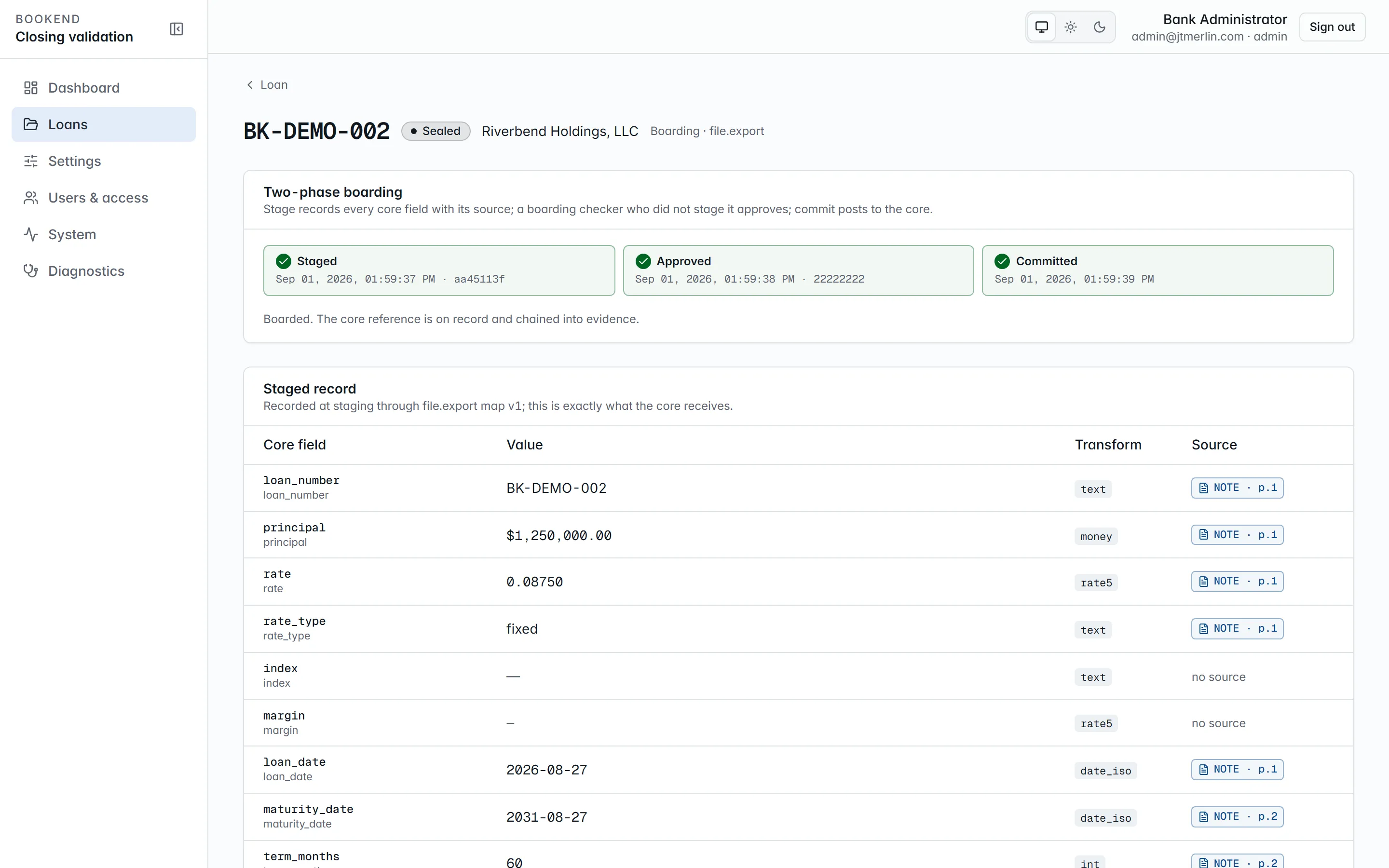This screenshot has height=868, width=1389.
Task: Click the admin@jtmerlin.com account text
Action: coord(1187,37)
